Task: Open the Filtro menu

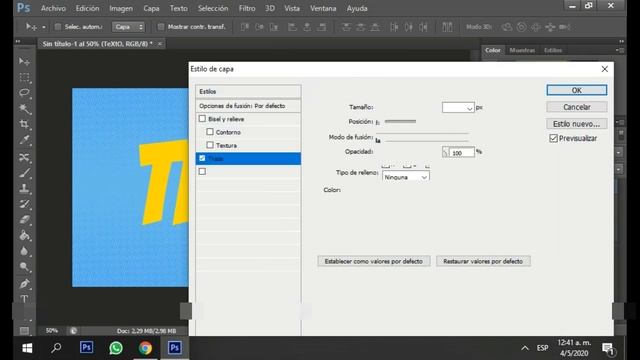Action: pyautogui.click(x=247, y=8)
